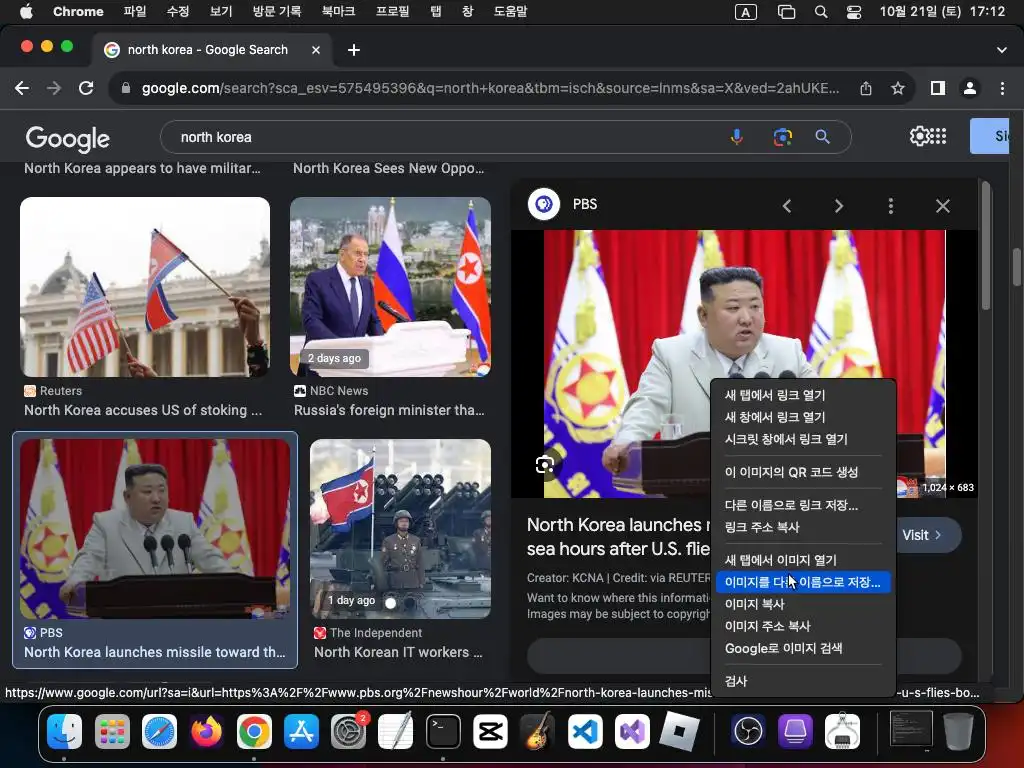Expand Chrome tab search chevron

1002,50
